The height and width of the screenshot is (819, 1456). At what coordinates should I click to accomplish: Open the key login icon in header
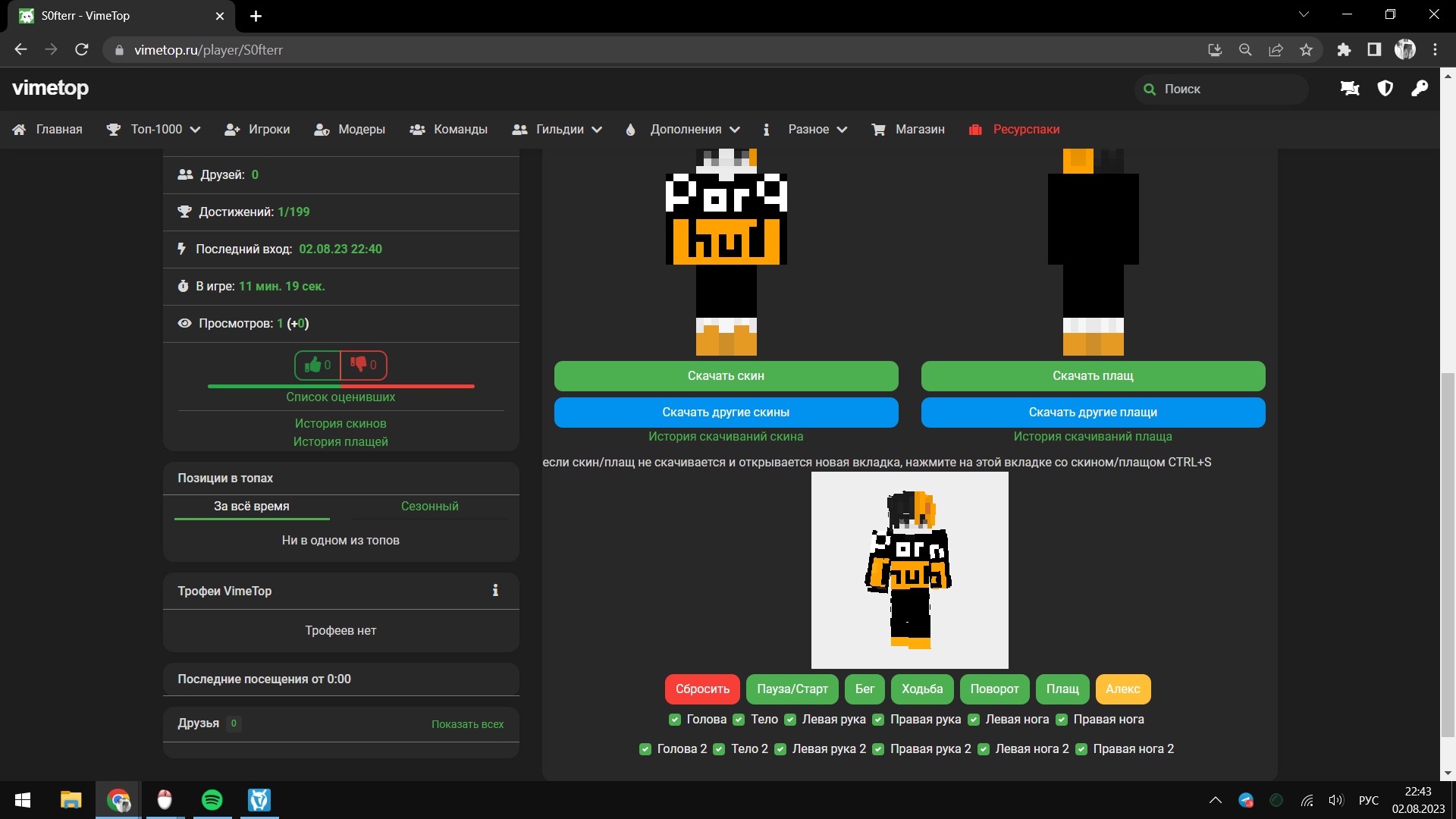coord(1420,89)
